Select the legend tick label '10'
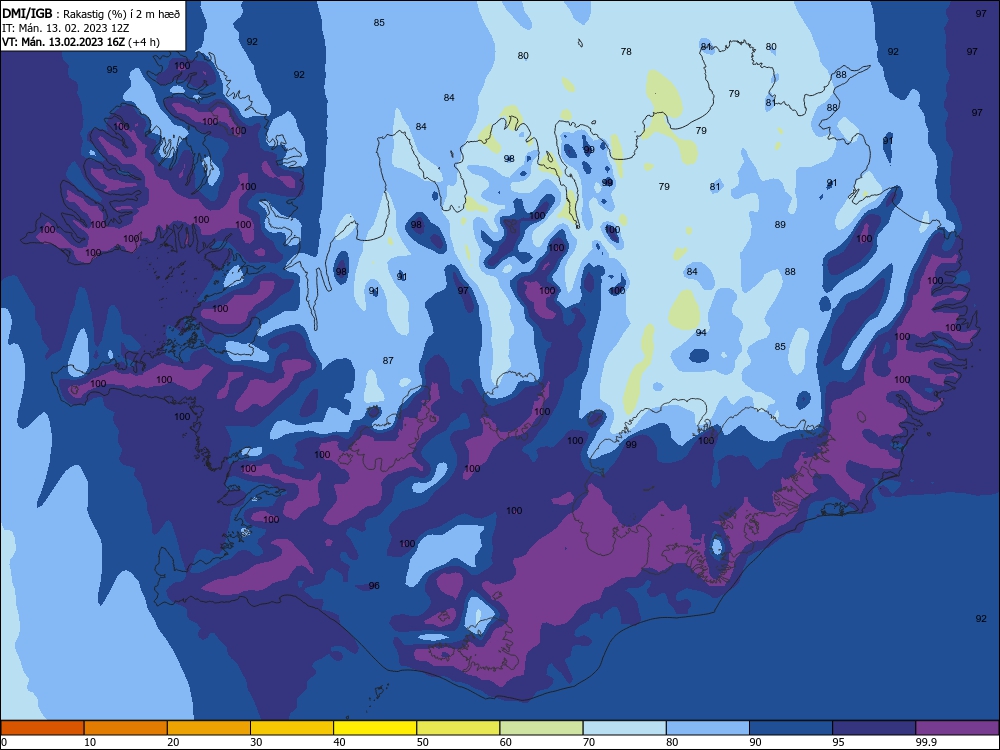The image size is (1000, 750). pos(90,742)
